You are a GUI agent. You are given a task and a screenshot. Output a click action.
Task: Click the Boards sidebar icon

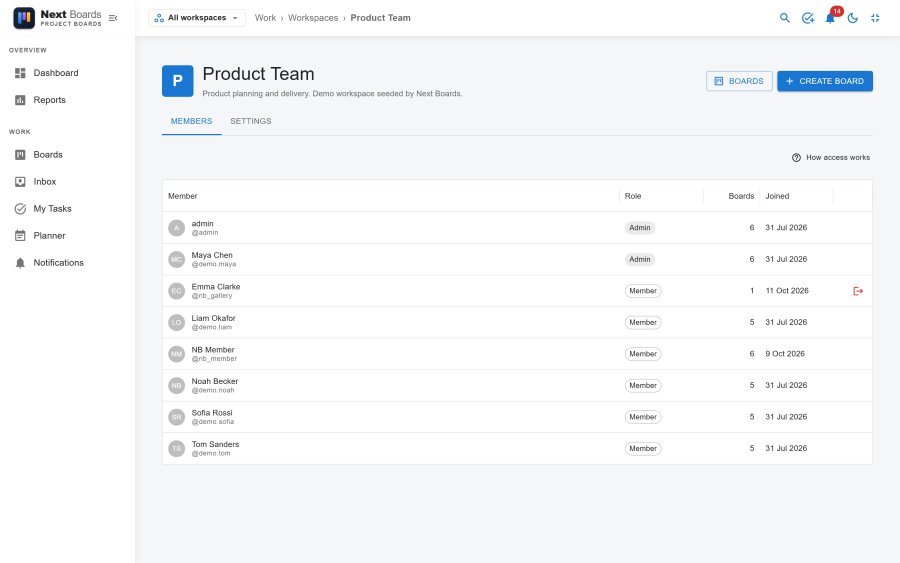20,154
